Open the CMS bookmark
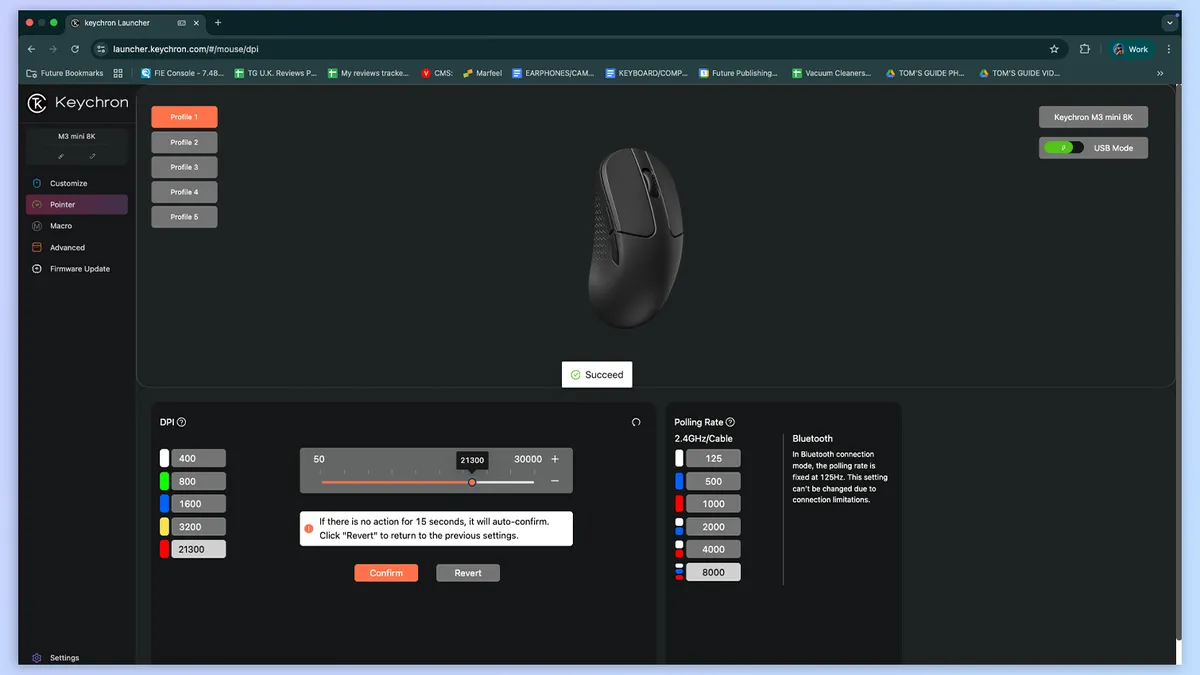Image resolution: width=1200 pixels, height=675 pixels. (437, 73)
